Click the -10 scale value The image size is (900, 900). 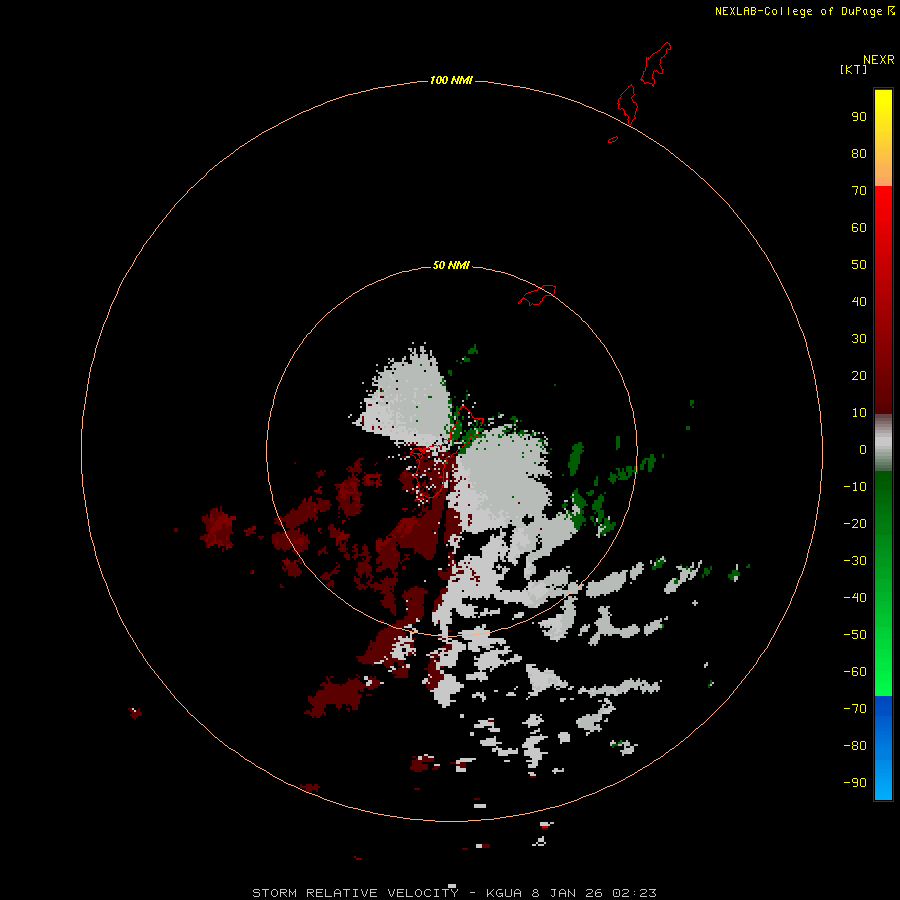click(855, 487)
